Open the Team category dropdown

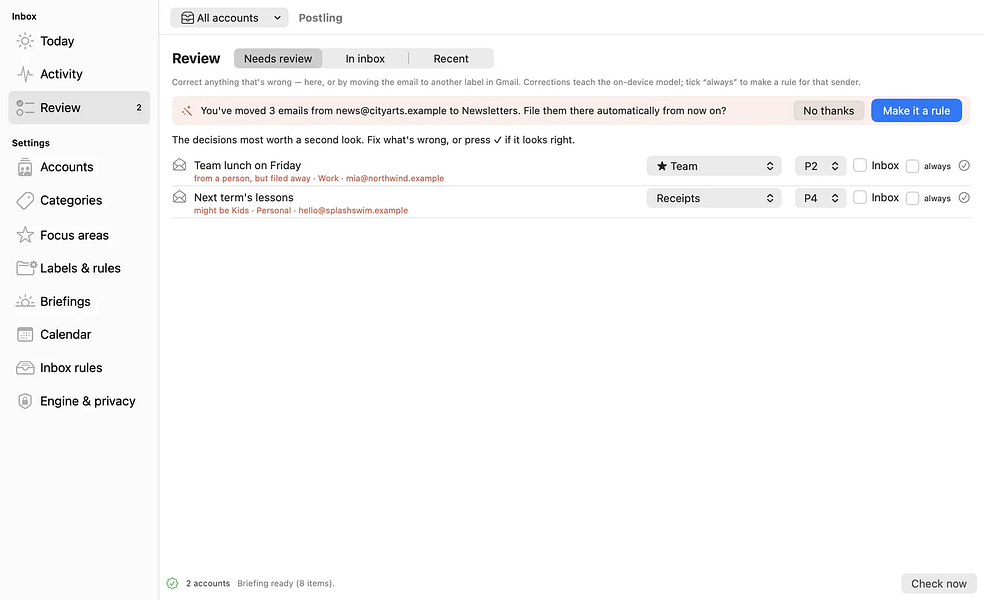pyautogui.click(x=714, y=166)
